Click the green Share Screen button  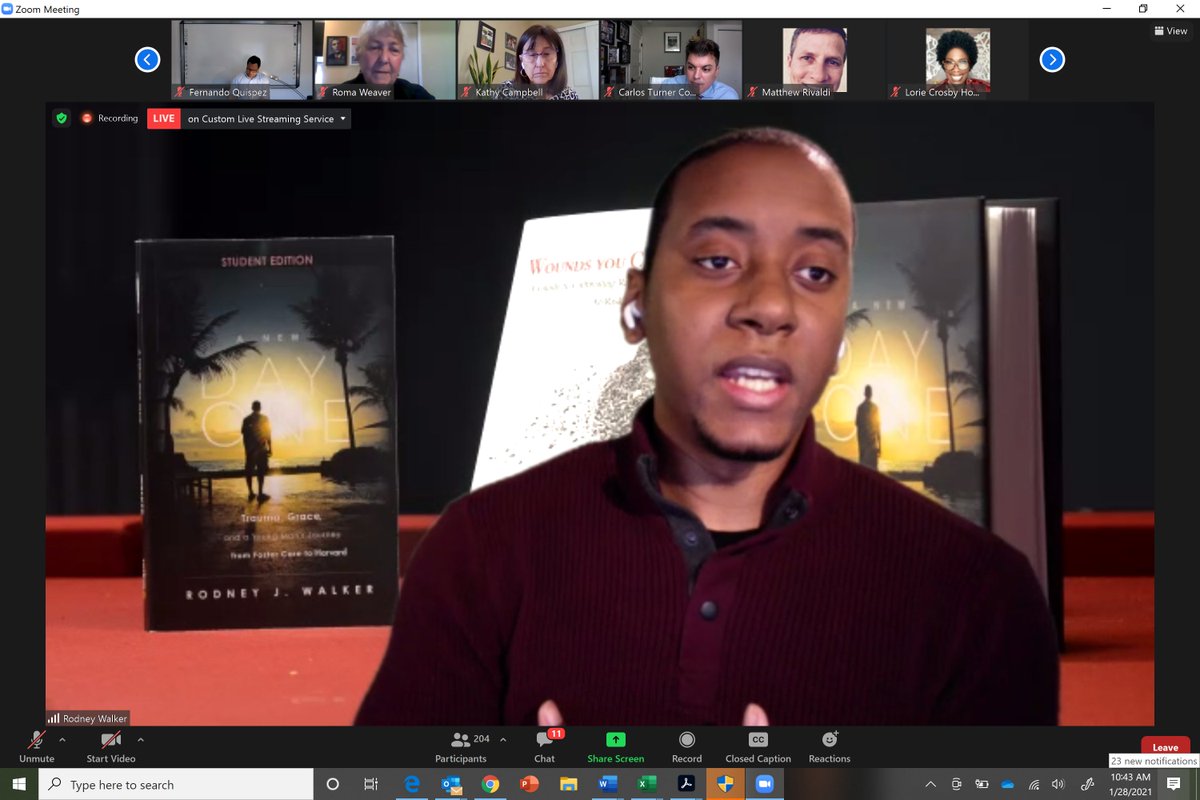tap(616, 746)
